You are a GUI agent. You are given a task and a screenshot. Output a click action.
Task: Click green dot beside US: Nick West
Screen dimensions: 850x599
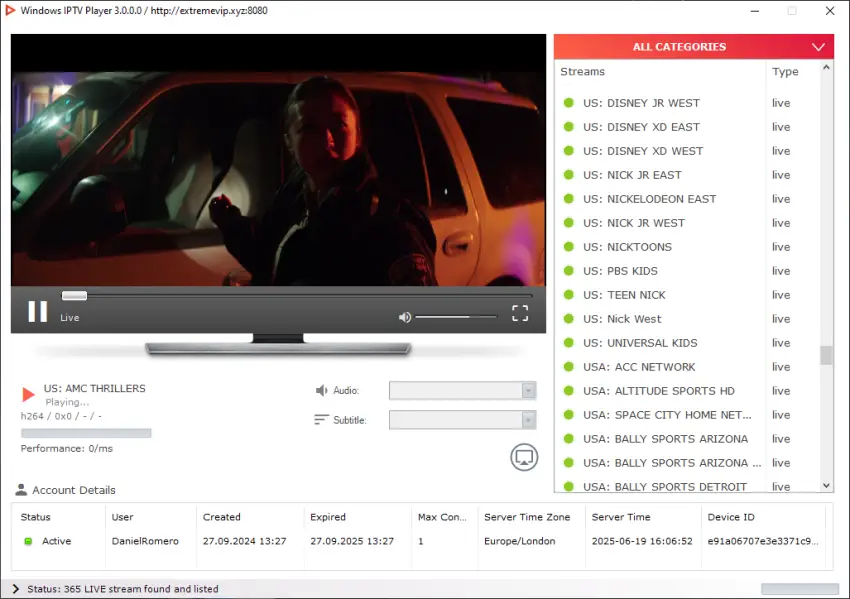pyautogui.click(x=569, y=319)
